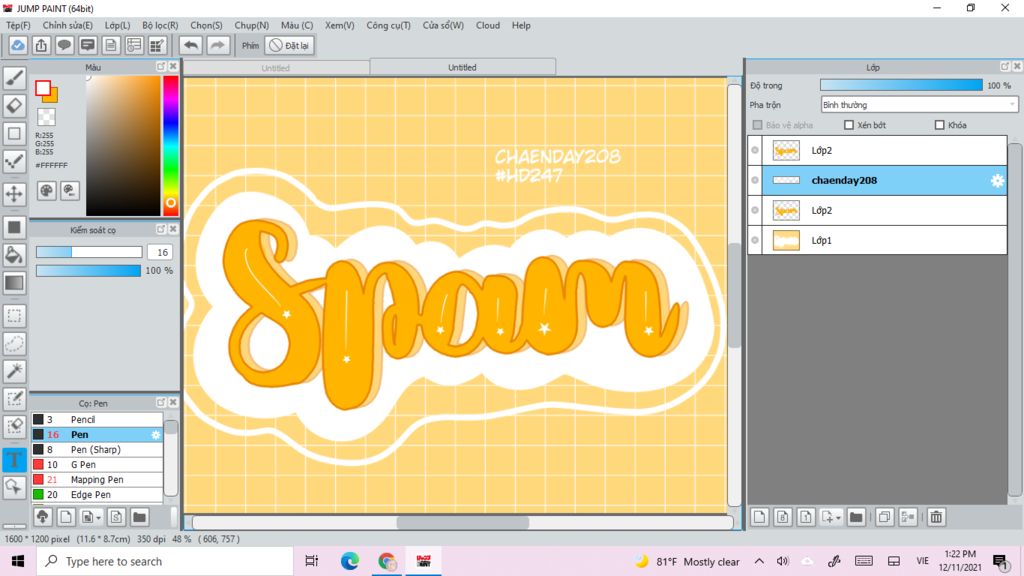Open the Cửa sổ(W) menu

pyautogui.click(x=443, y=25)
